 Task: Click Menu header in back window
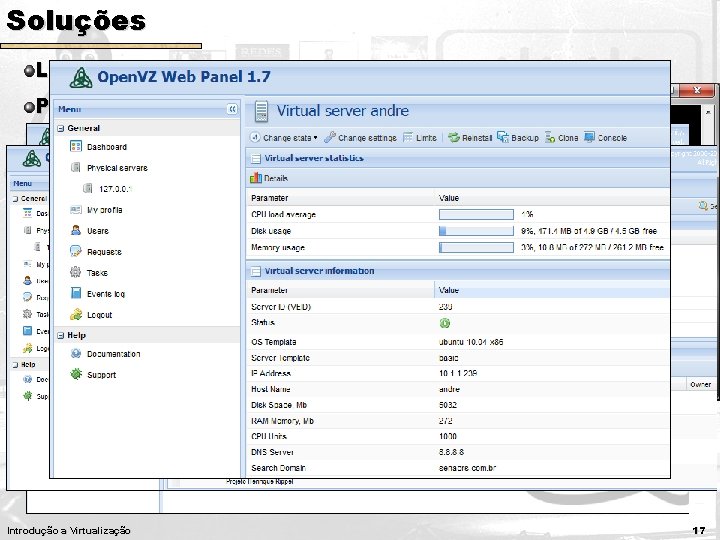[x=22, y=183]
